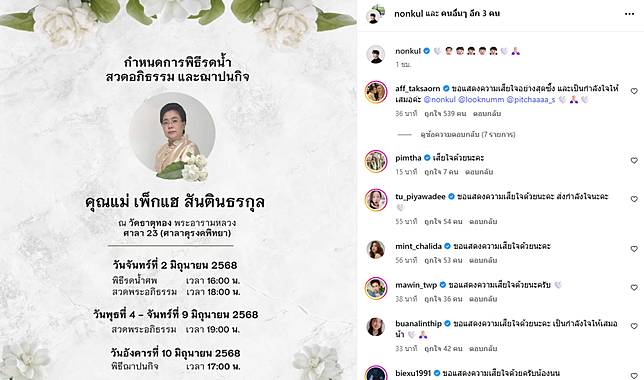Tap heart on mawin_twp's comment
644x380 pixels.
[634, 288]
